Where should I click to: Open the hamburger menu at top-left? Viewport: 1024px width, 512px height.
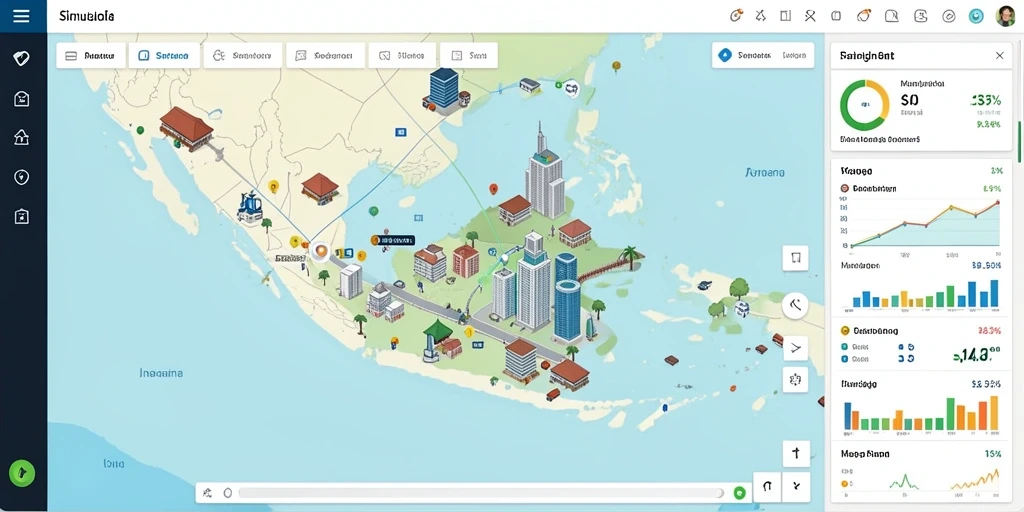pos(21,16)
